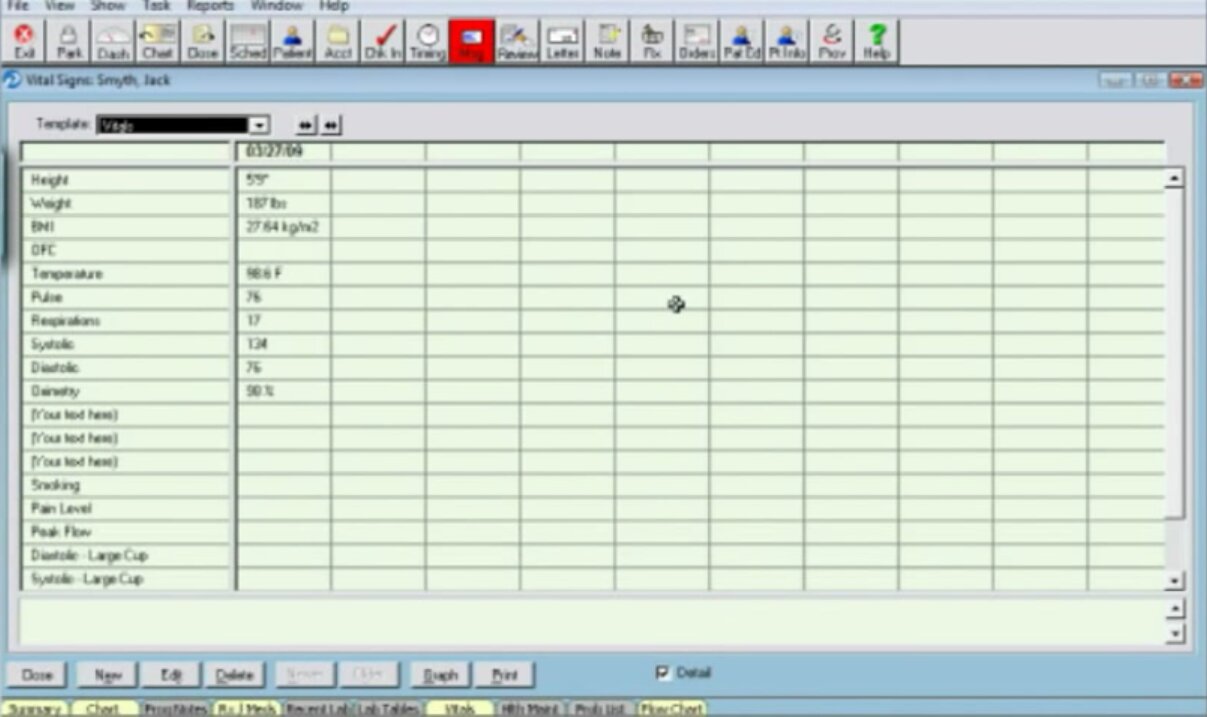Toggle the Detail checkbox
Image resolution: width=1207 pixels, height=717 pixels.
(x=662, y=673)
